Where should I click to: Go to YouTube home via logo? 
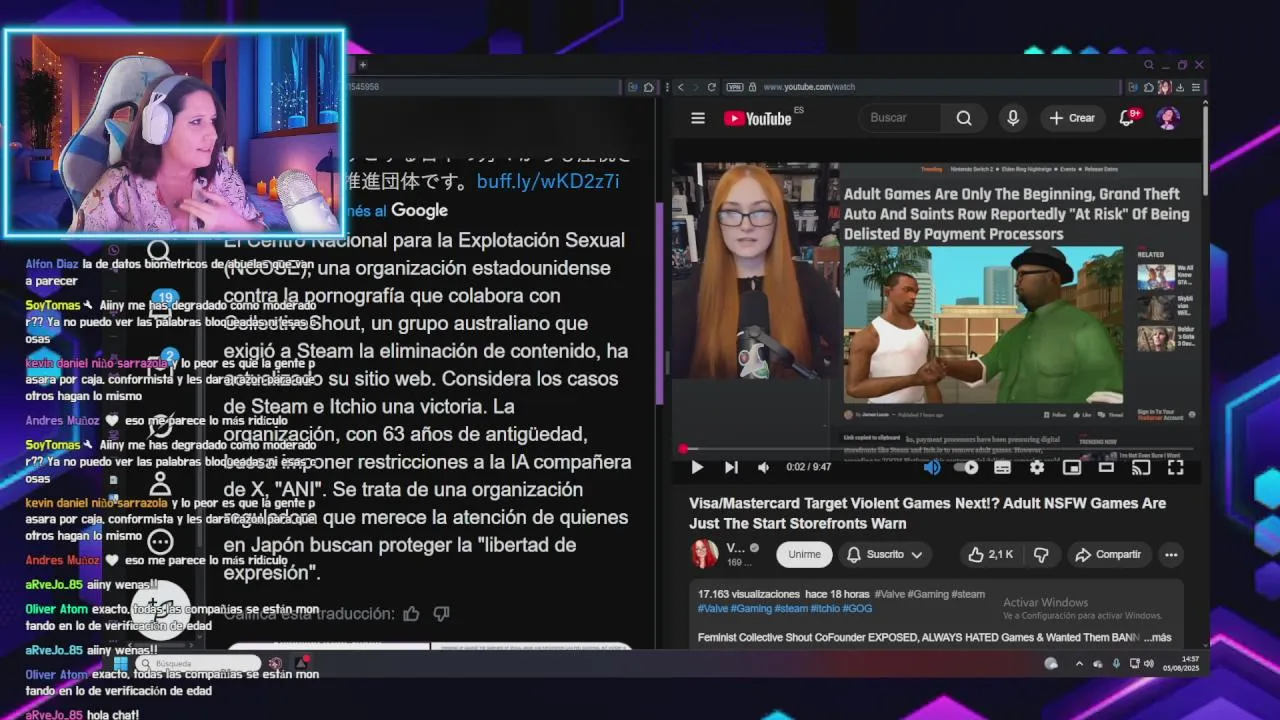[758, 118]
